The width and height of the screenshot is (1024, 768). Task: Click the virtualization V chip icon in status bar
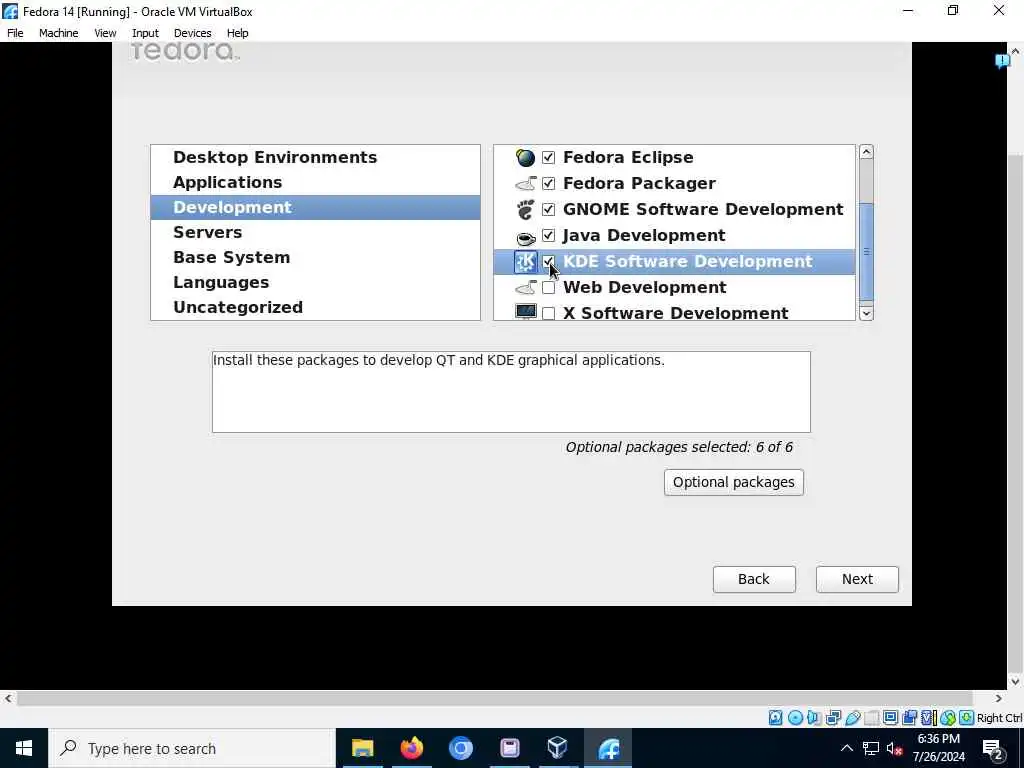928,718
